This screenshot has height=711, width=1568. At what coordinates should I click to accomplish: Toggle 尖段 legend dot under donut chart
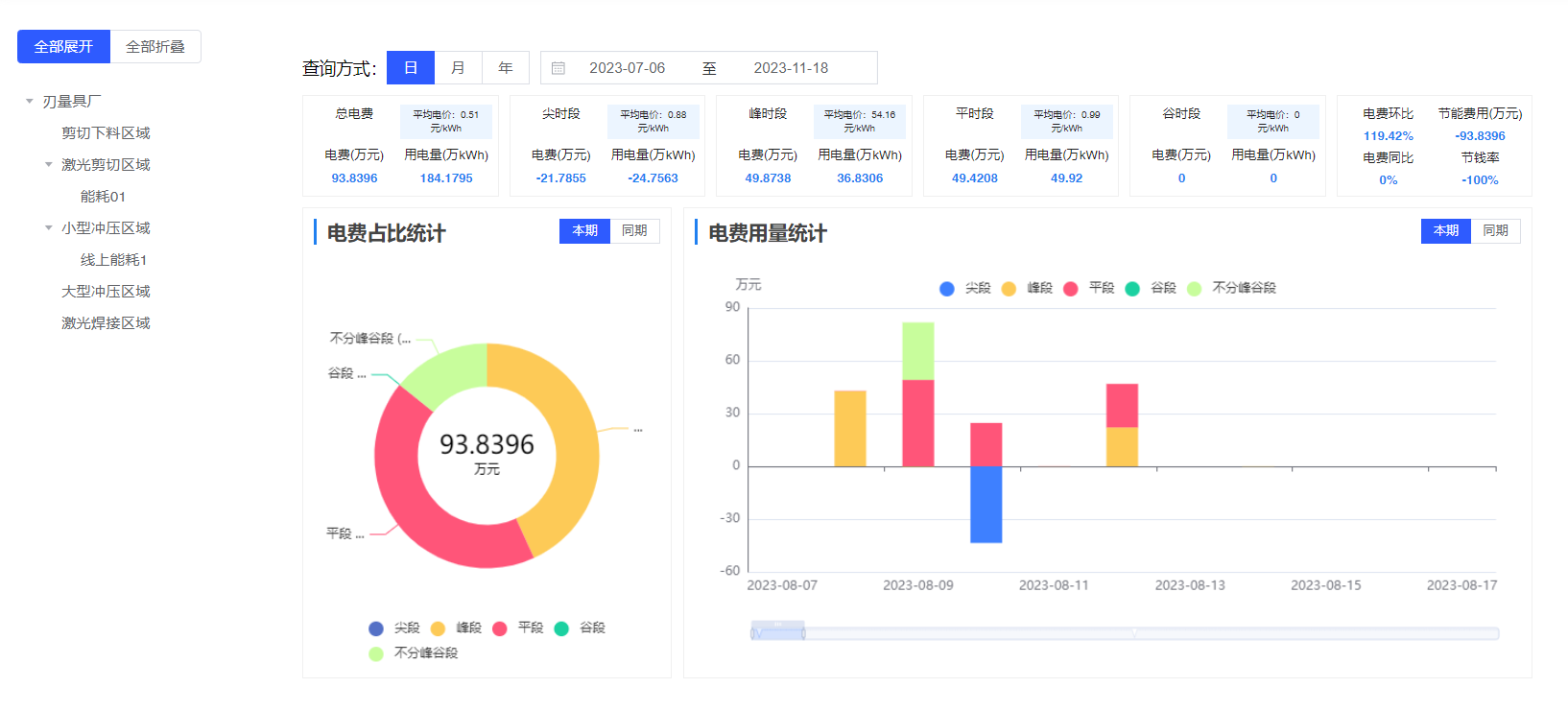pyautogui.click(x=376, y=628)
